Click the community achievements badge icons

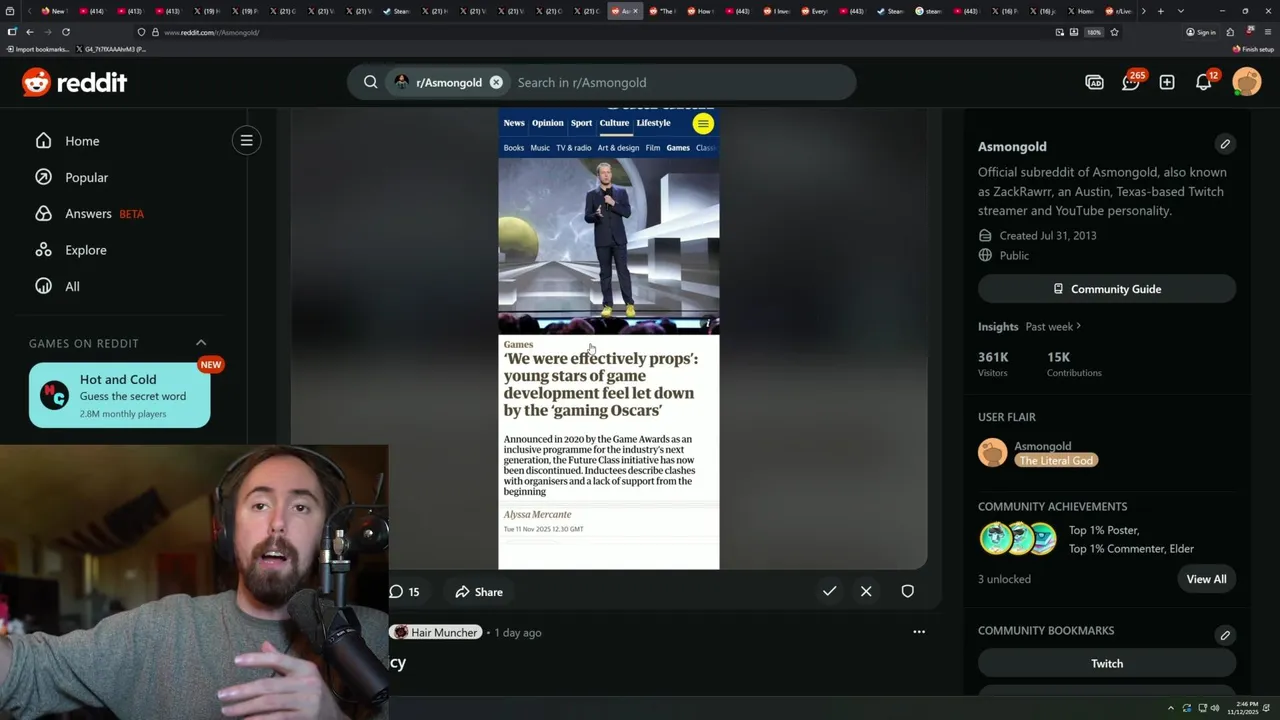coord(1018,538)
